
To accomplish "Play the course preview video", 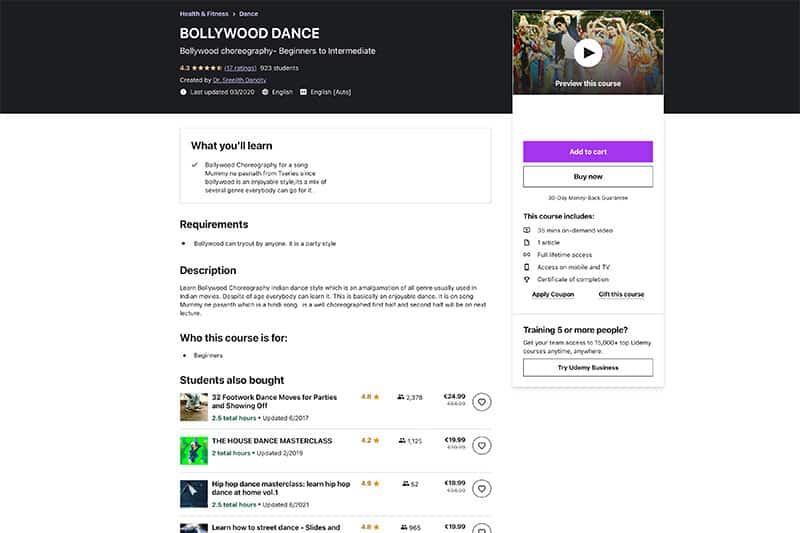I will pyautogui.click(x=588, y=53).
